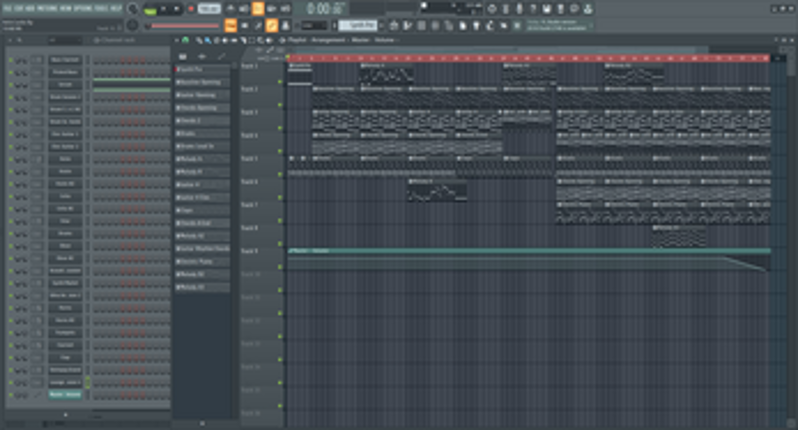Viewport: 798px width, 430px height.
Task: Toggle the blend recording overdub icon
Action: (272, 8)
